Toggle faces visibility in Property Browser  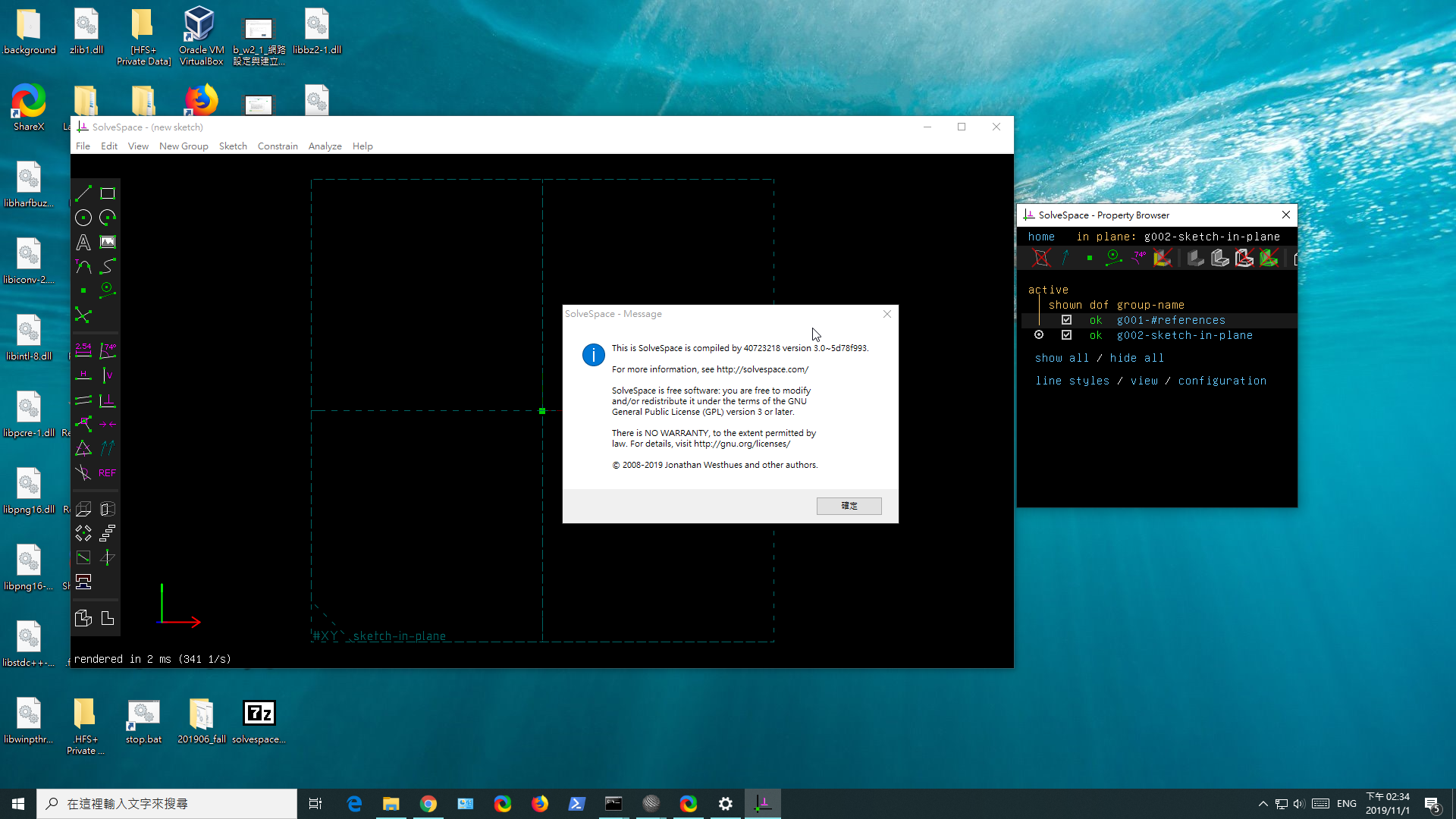coord(1163,258)
